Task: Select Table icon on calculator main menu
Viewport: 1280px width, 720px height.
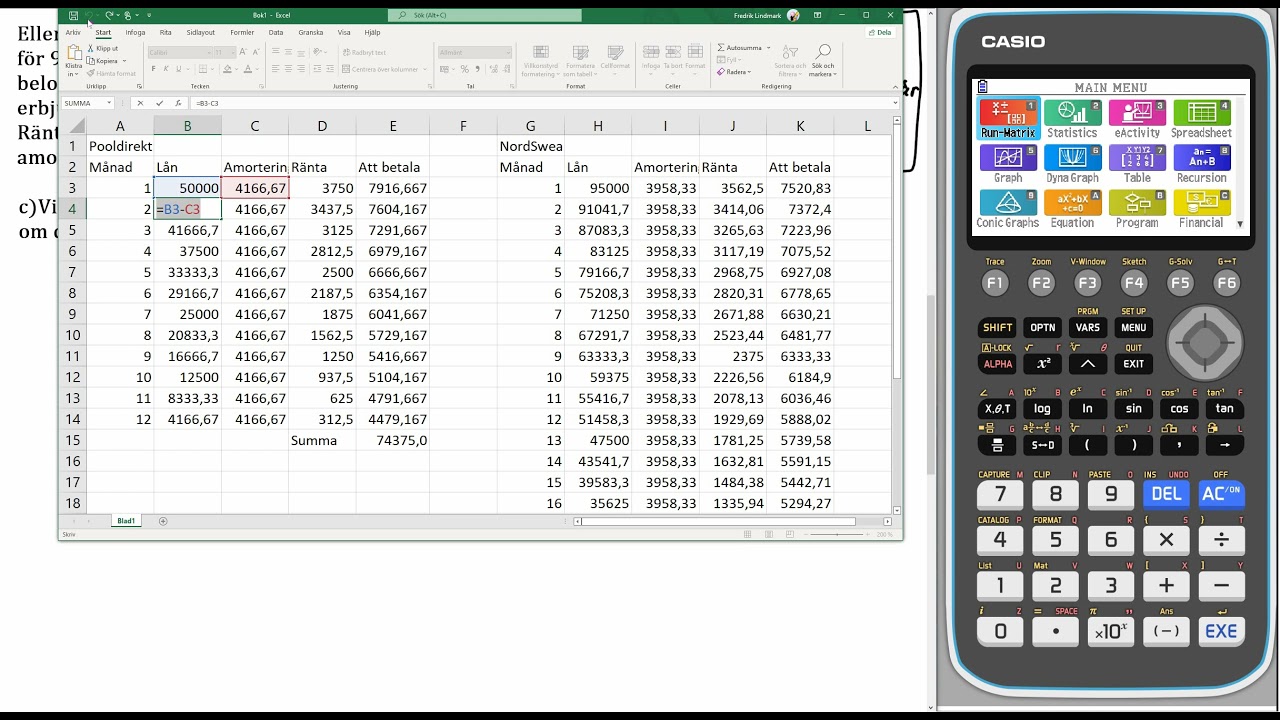Action: coord(1137,164)
